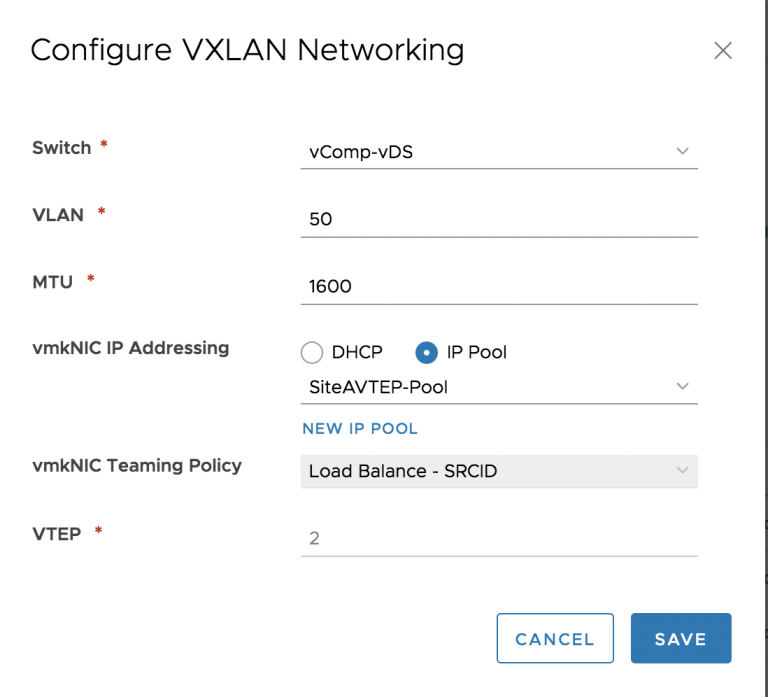Click the vmkNIC Teaming Policy label
This screenshot has width=768, height=697.
tap(137, 465)
